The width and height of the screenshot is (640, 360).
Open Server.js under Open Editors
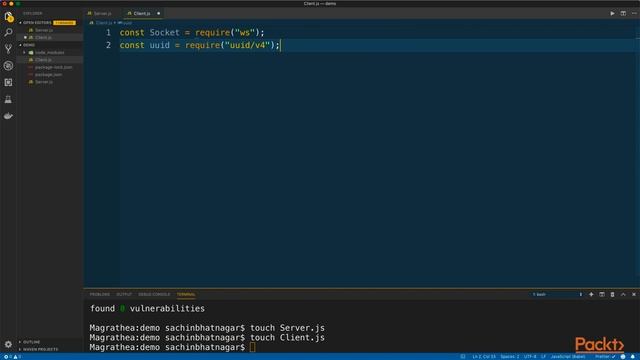[44, 30]
